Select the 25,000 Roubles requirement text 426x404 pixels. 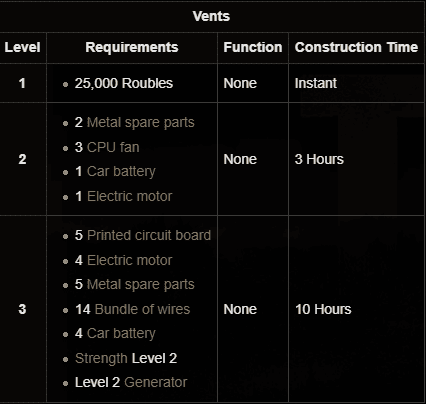[x=124, y=83]
